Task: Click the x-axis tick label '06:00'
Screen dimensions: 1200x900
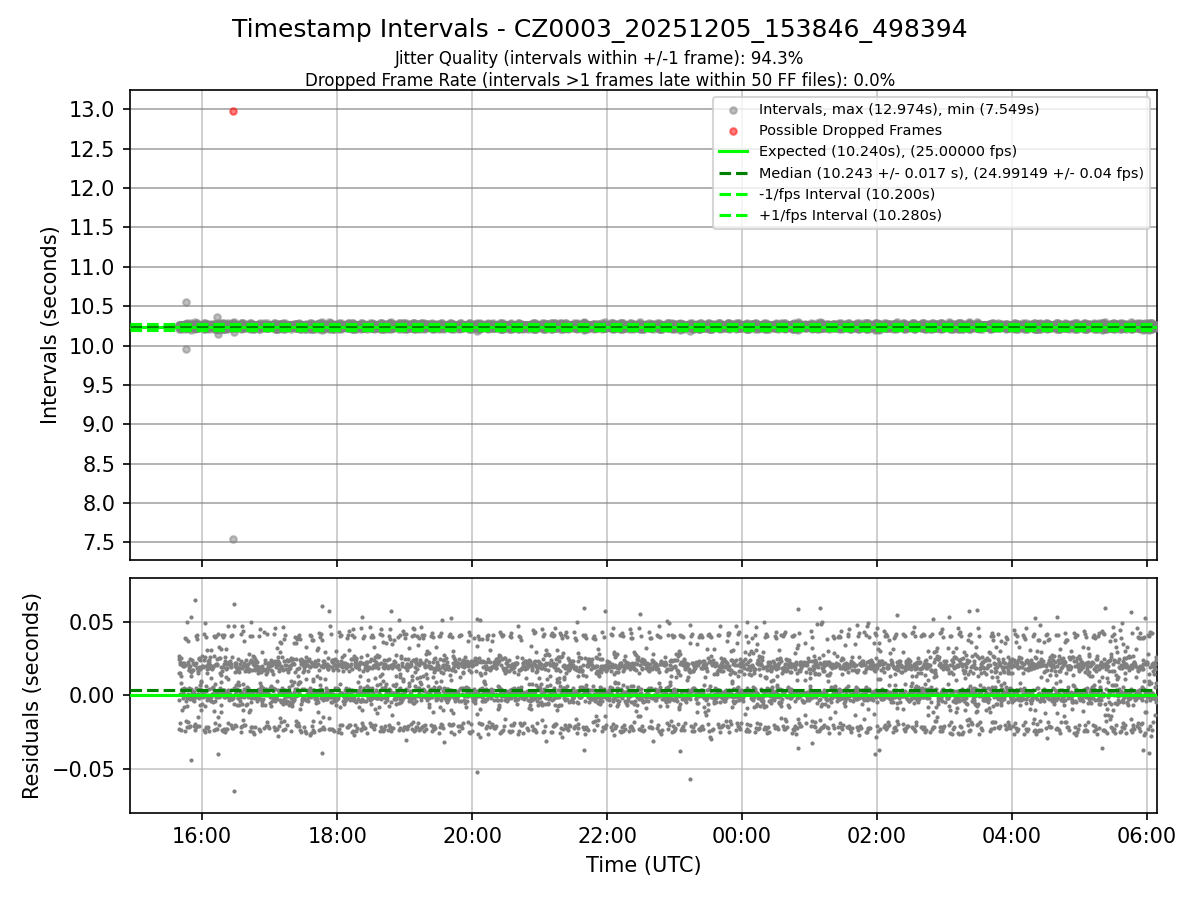Action: click(1147, 835)
